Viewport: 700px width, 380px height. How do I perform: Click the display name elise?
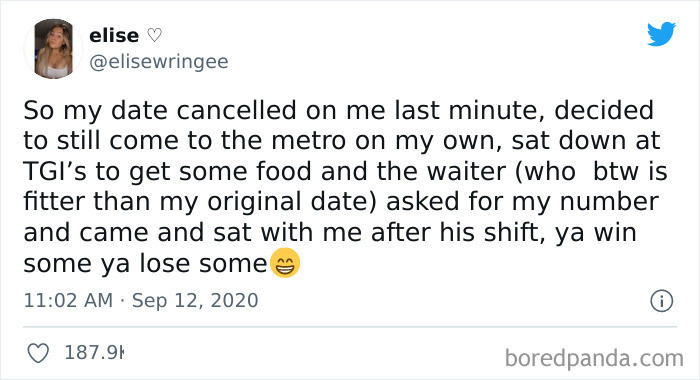point(114,35)
